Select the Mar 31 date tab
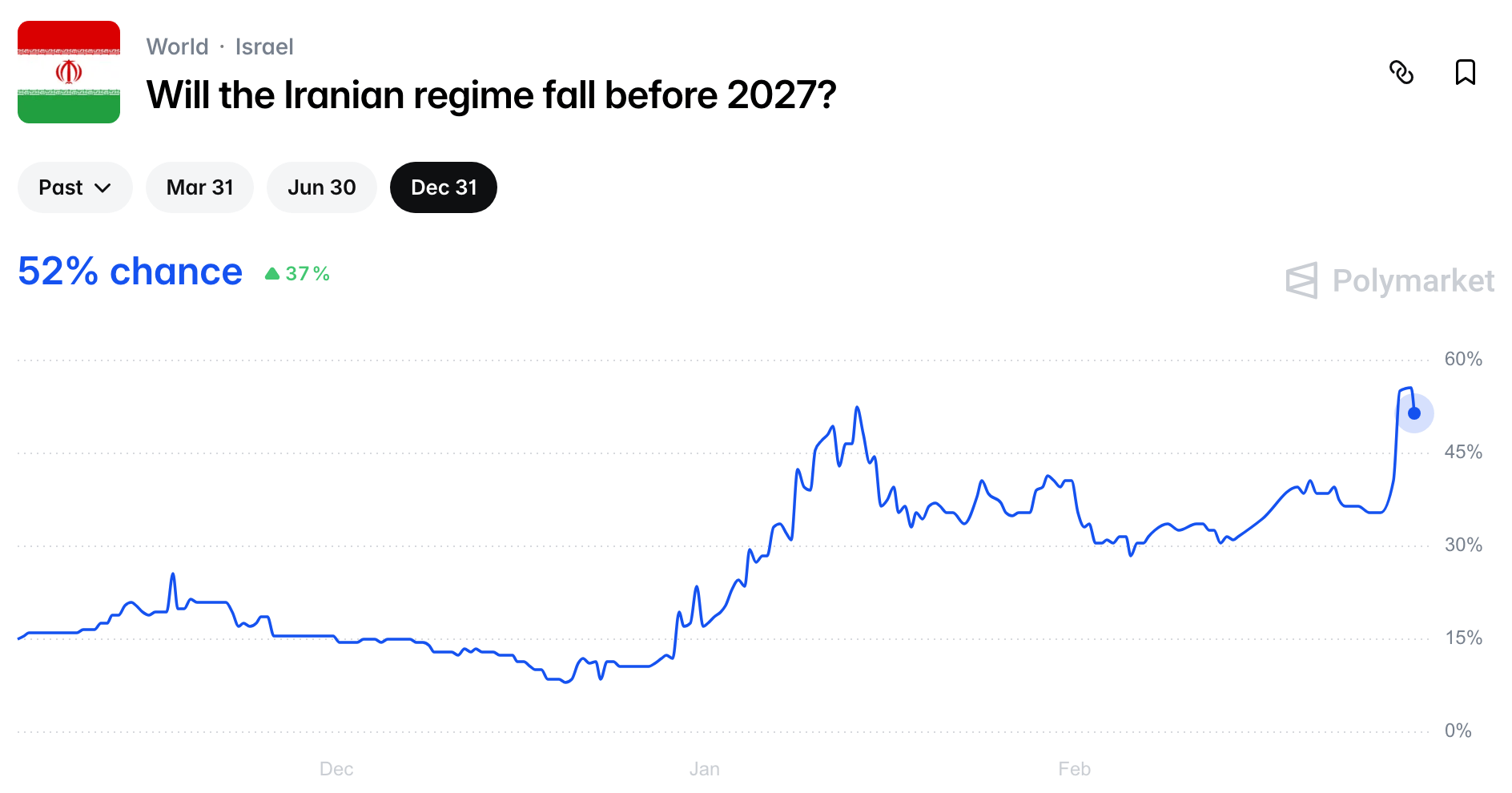This screenshot has width=1512, height=793. pyautogui.click(x=199, y=187)
